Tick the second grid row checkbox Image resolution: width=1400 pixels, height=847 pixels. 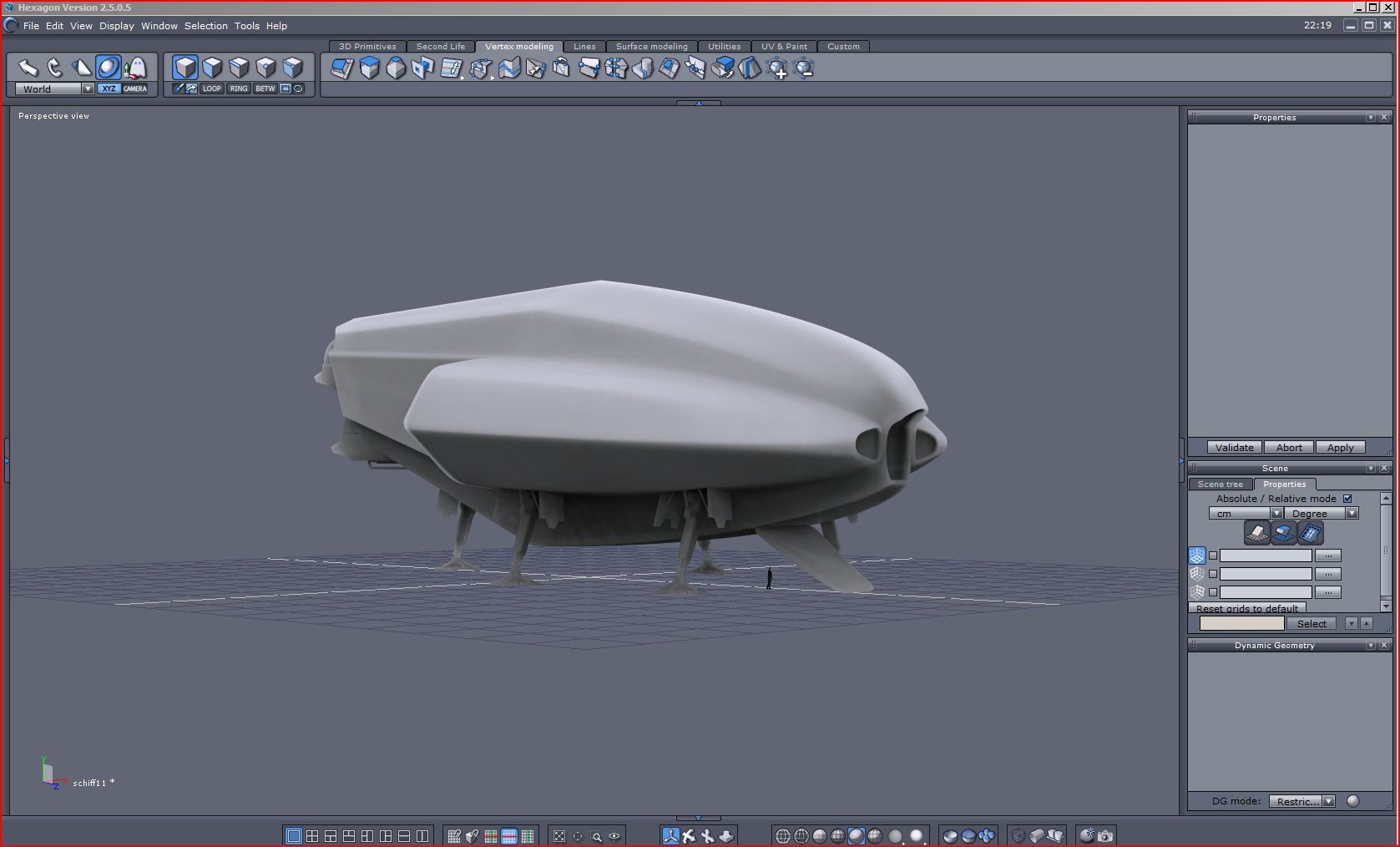point(1213,574)
